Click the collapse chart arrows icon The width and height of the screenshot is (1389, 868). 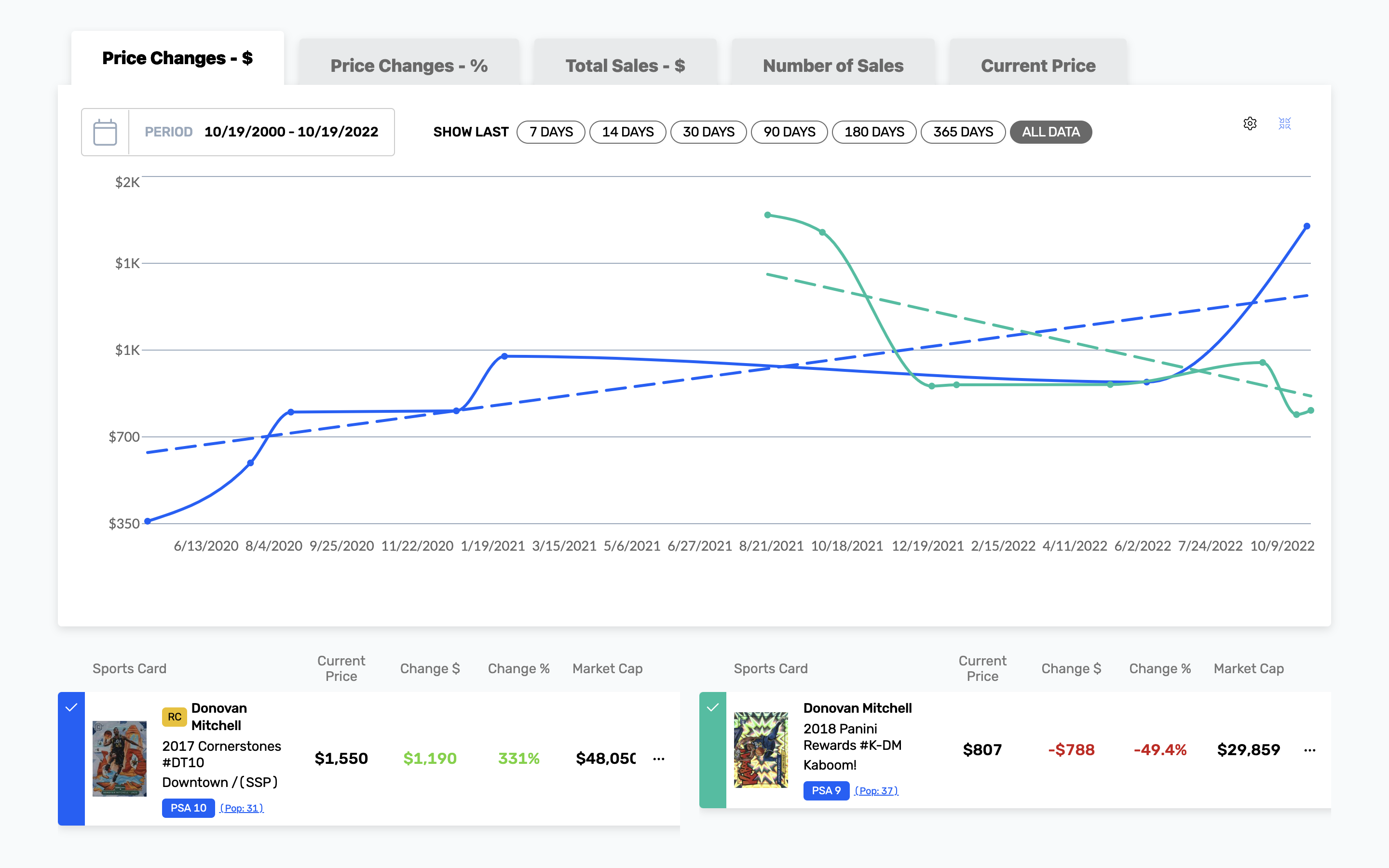pyautogui.click(x=1284, y=123)
